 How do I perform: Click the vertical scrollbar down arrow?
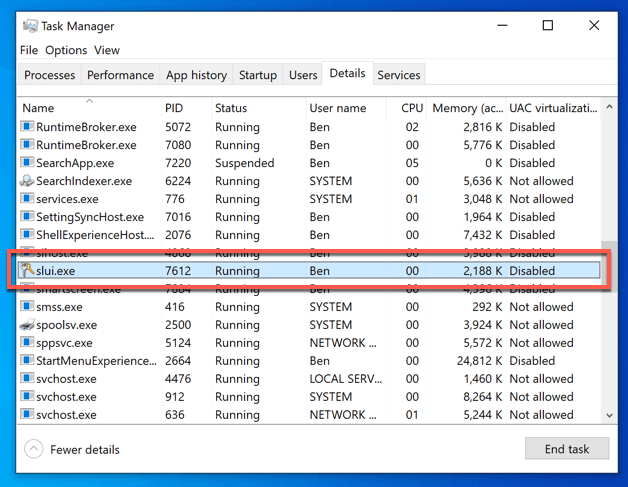pyautogui.click(x=610, y=414)
